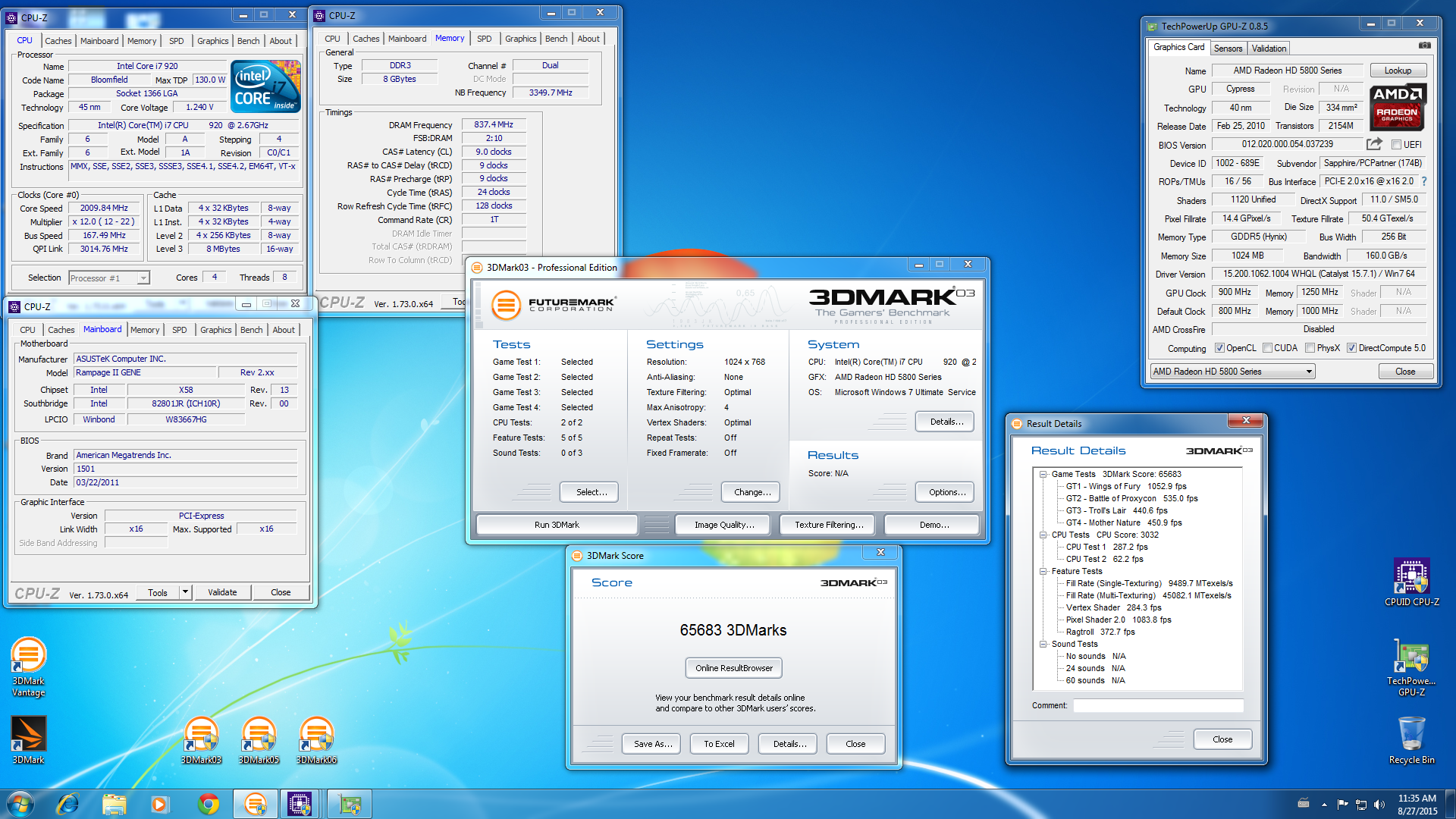This screenshot has height=819, width=1456.
Task: Click the BIOS export share icon in GPU-Z
Action: click(1374, 144)
